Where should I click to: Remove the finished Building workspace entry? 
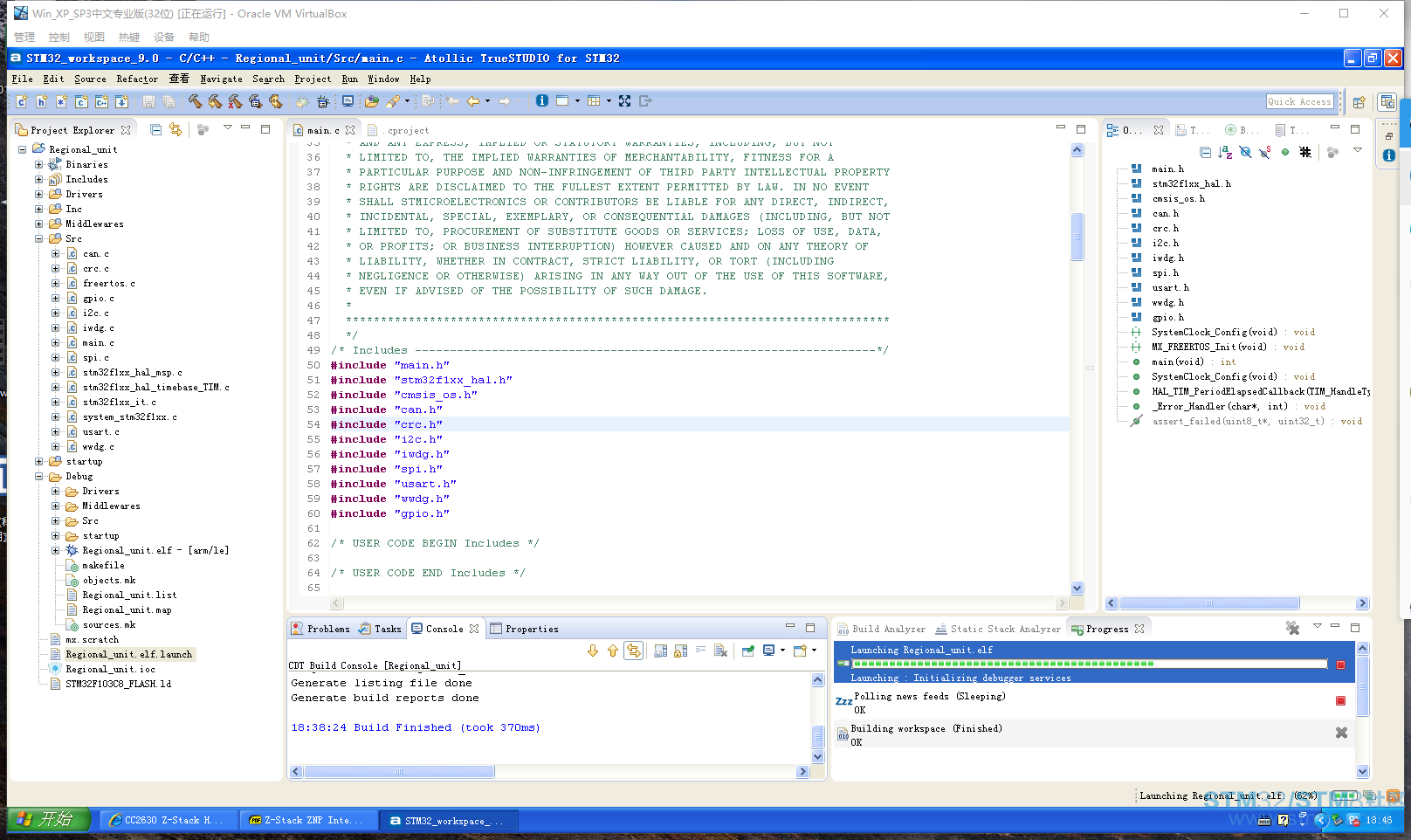tap(1341, 733)
